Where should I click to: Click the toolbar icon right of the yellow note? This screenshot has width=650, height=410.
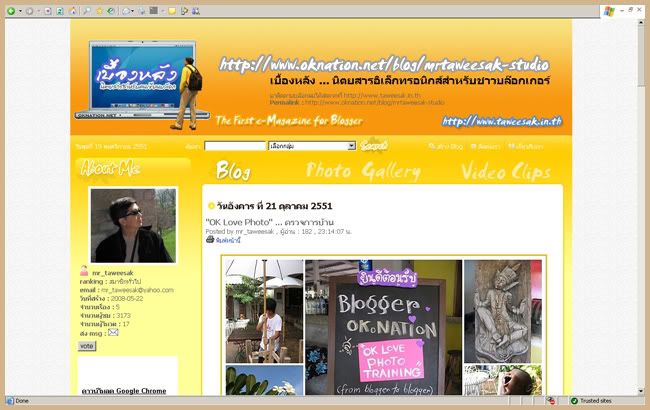pos(184,11)
